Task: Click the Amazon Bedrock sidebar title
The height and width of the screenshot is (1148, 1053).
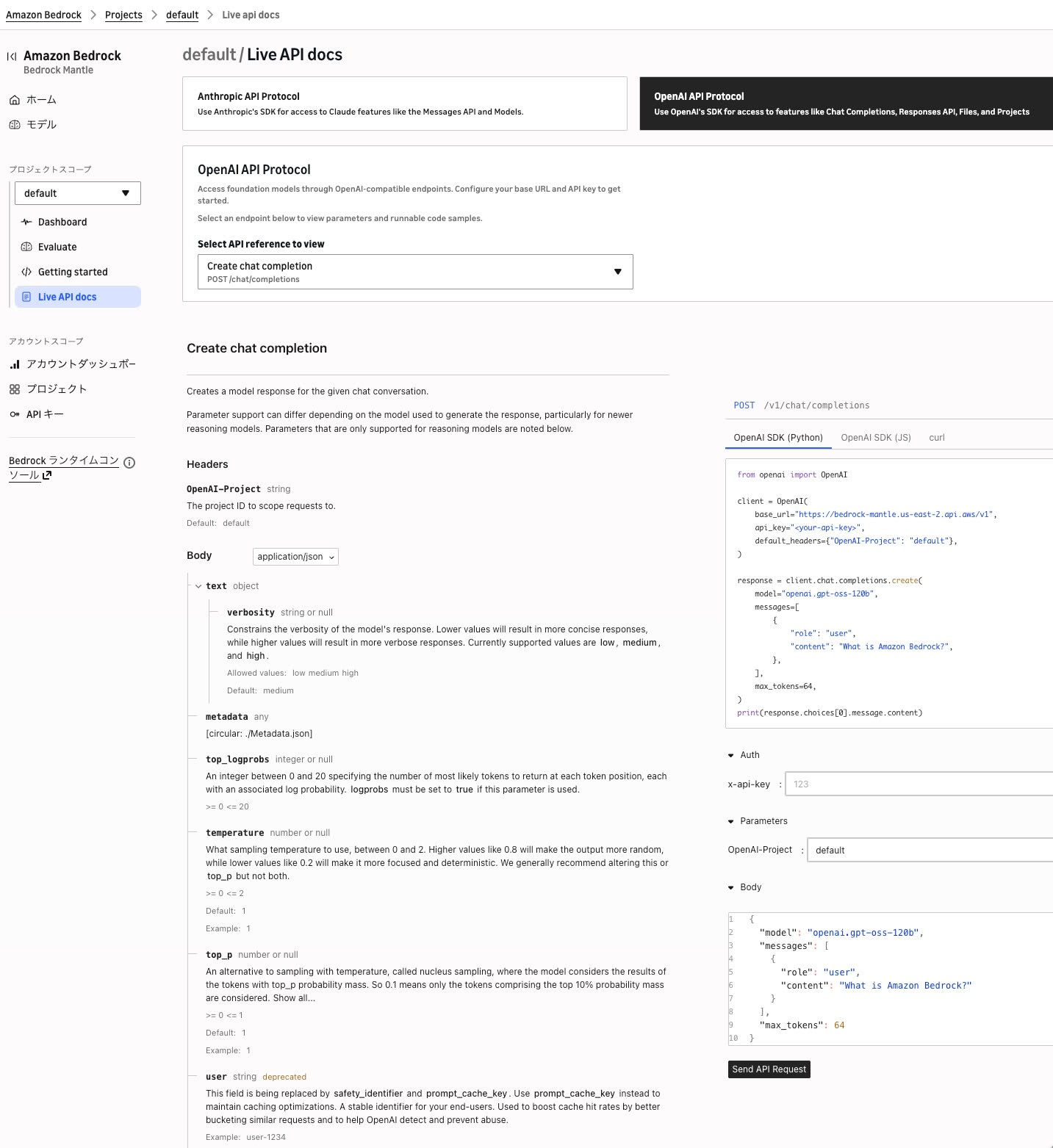Action: (x=72, y=56)
